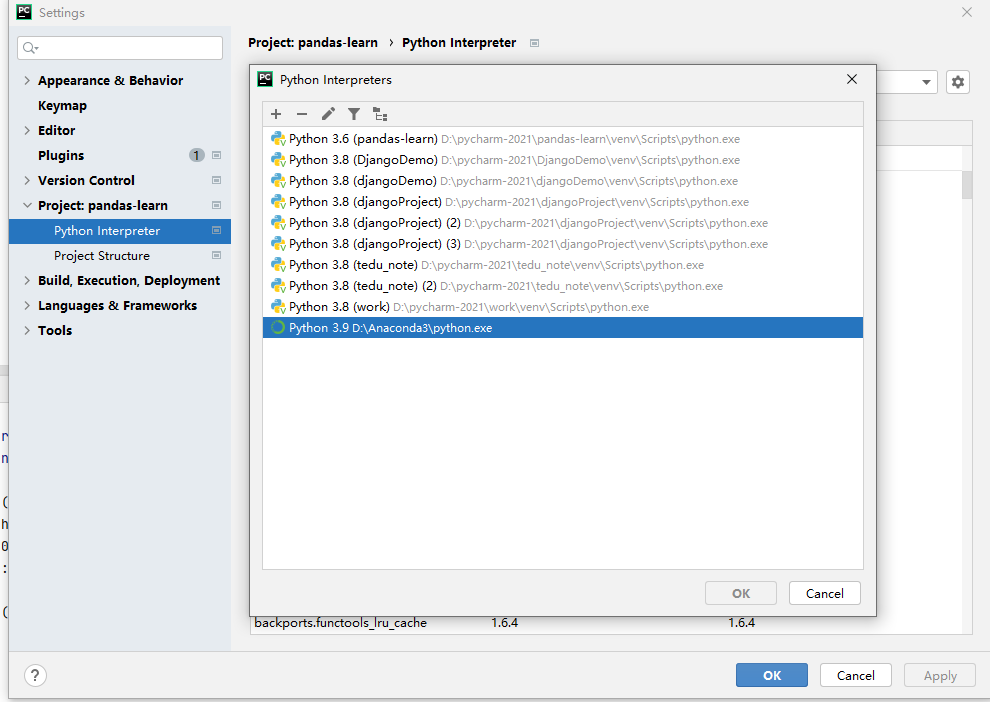Expand Version Control section
Image resolution: width=990 pixels, height=702 pixels.
coord(27,180)
